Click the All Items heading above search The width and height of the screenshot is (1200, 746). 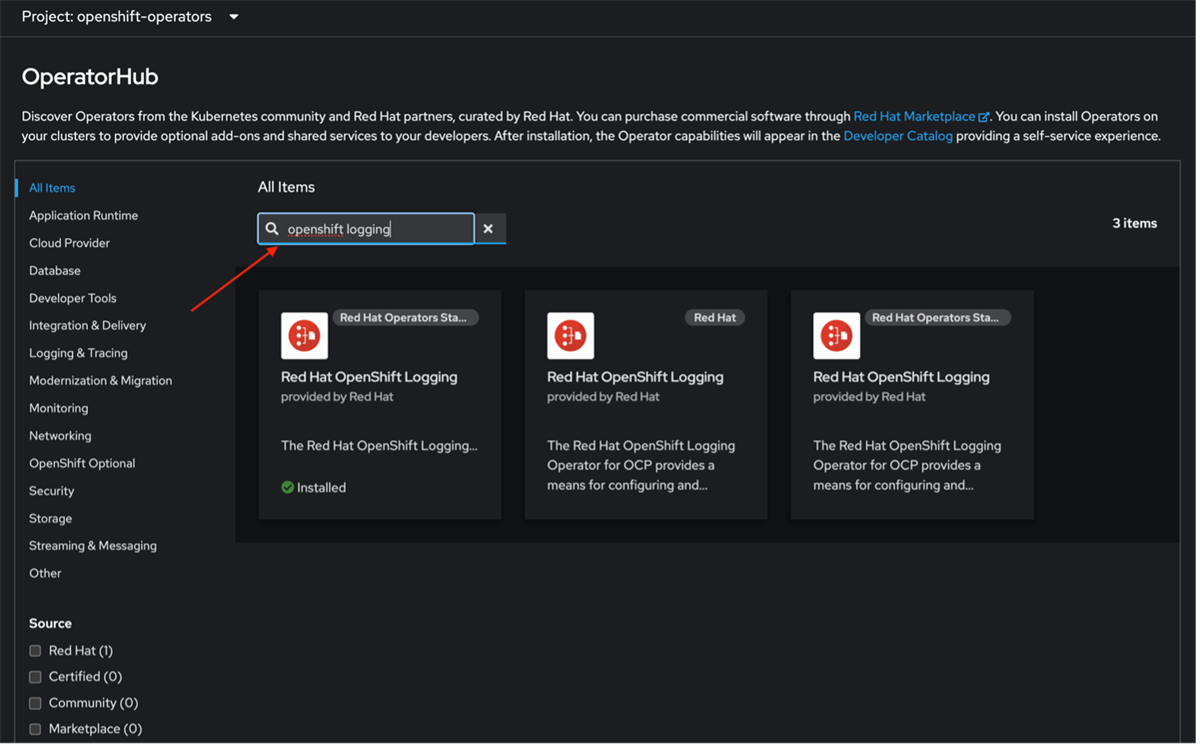coord(286,187)
